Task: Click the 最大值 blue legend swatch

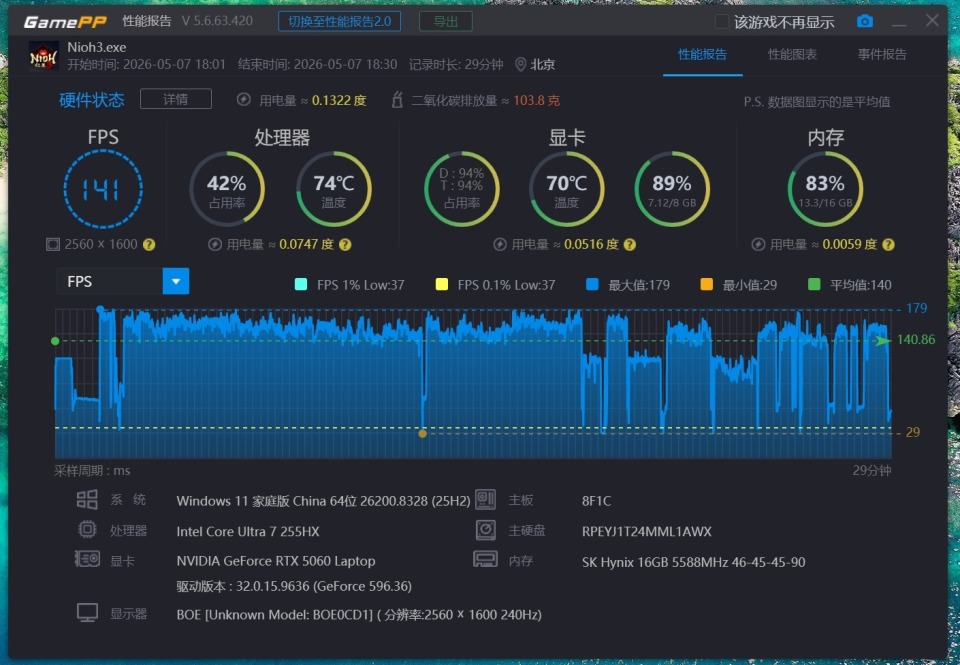Action: click(x=592, y=284)
